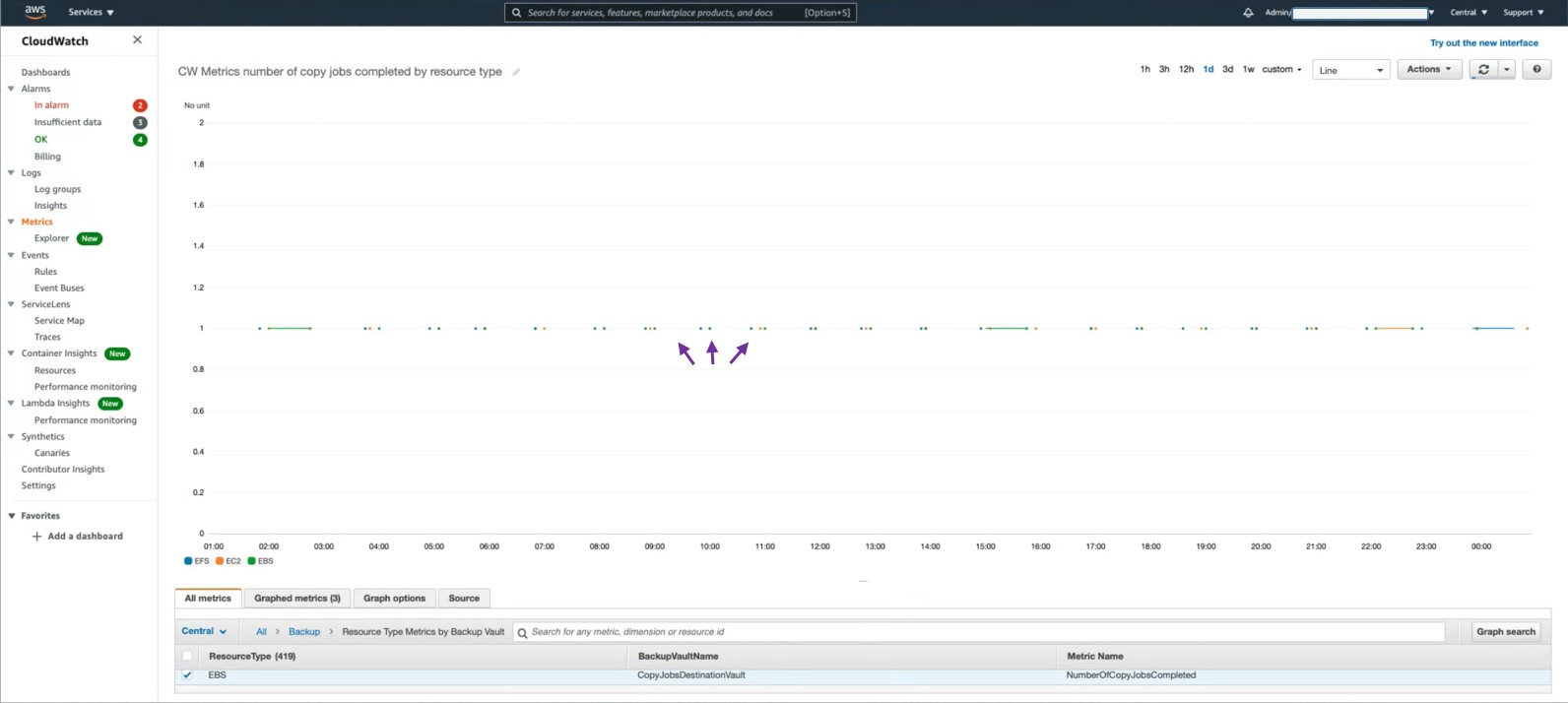Viewport: 1568px width, 703px height.
Task: Click the pencil icon to rename graph
Action: pyautogui.click(x=516, y=72)
